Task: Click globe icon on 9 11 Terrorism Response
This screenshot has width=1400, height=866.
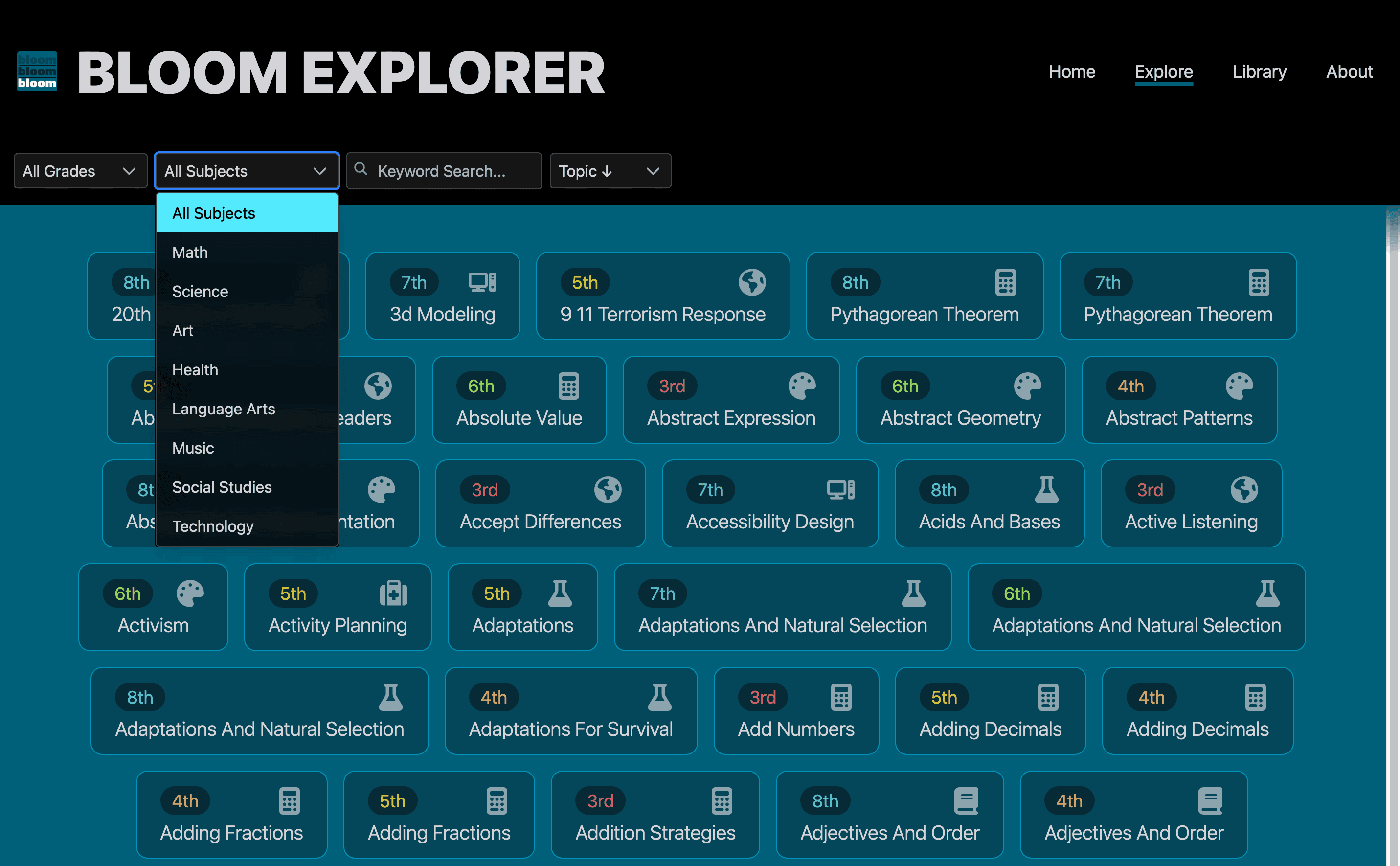Action: pyautogui.click(x=752, y=282)
